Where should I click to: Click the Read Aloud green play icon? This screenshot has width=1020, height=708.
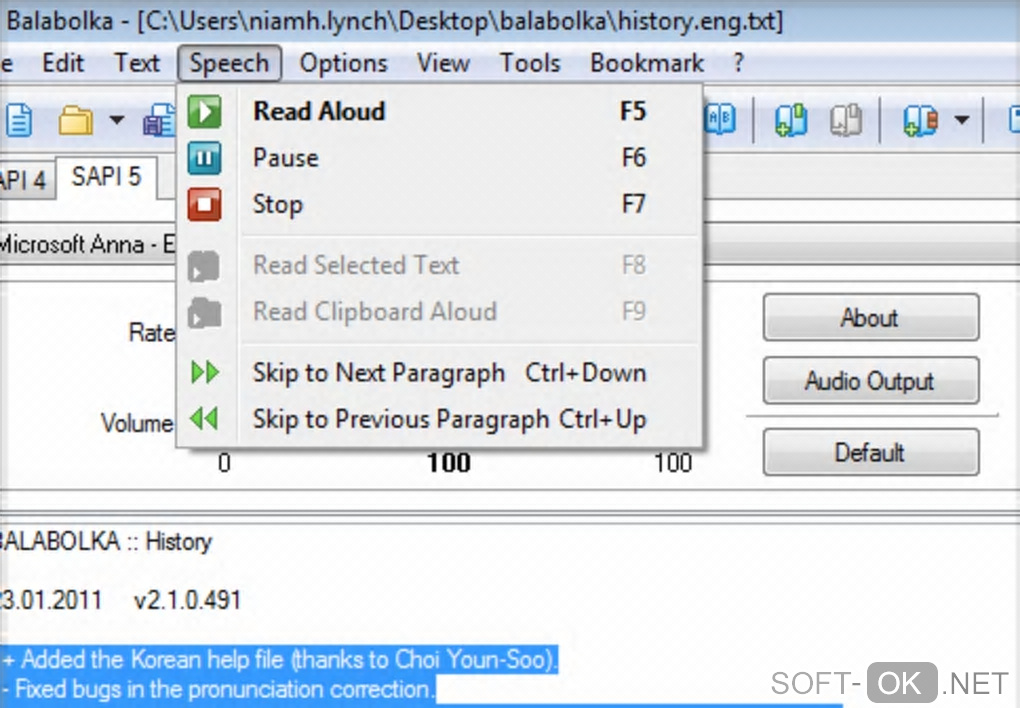[204, 111]
